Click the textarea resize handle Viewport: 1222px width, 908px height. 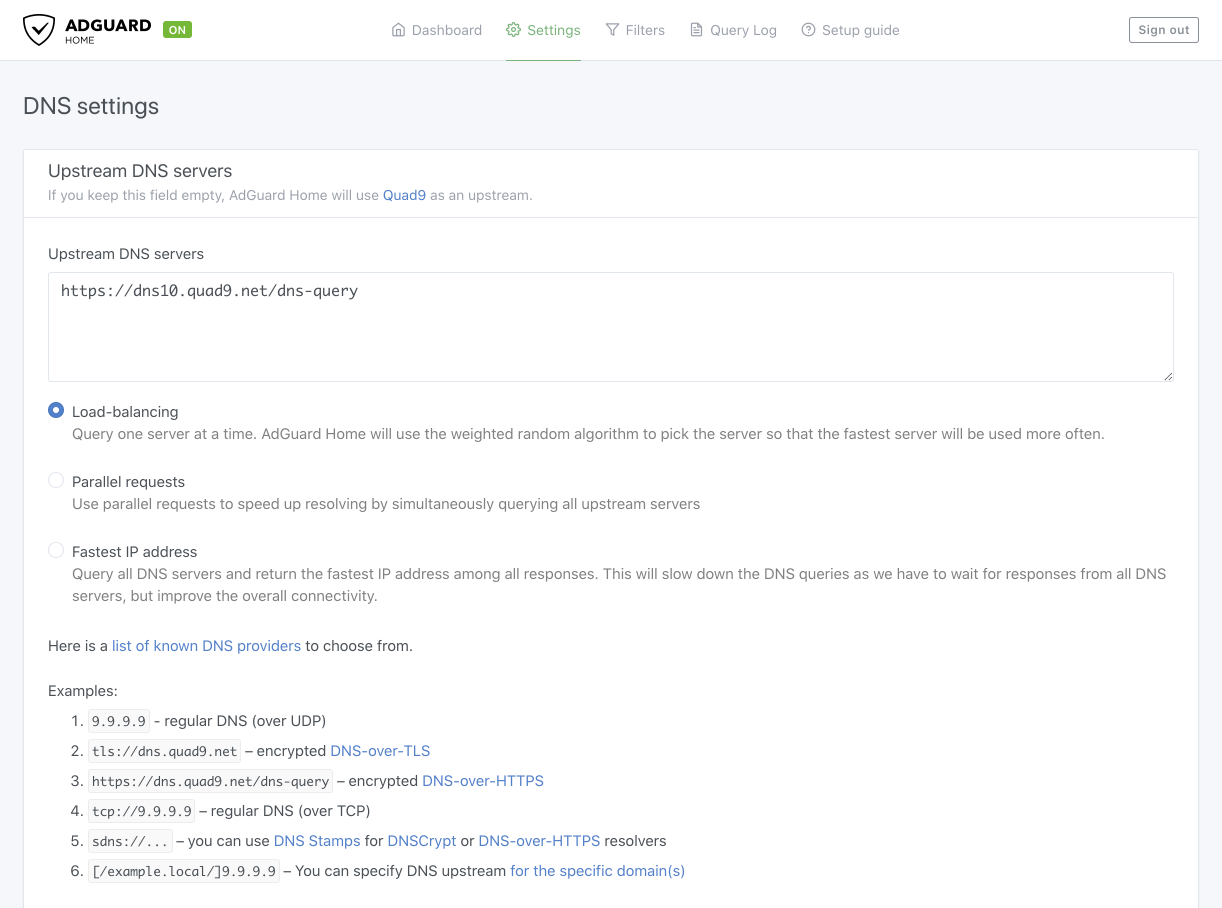point(1168,376)
